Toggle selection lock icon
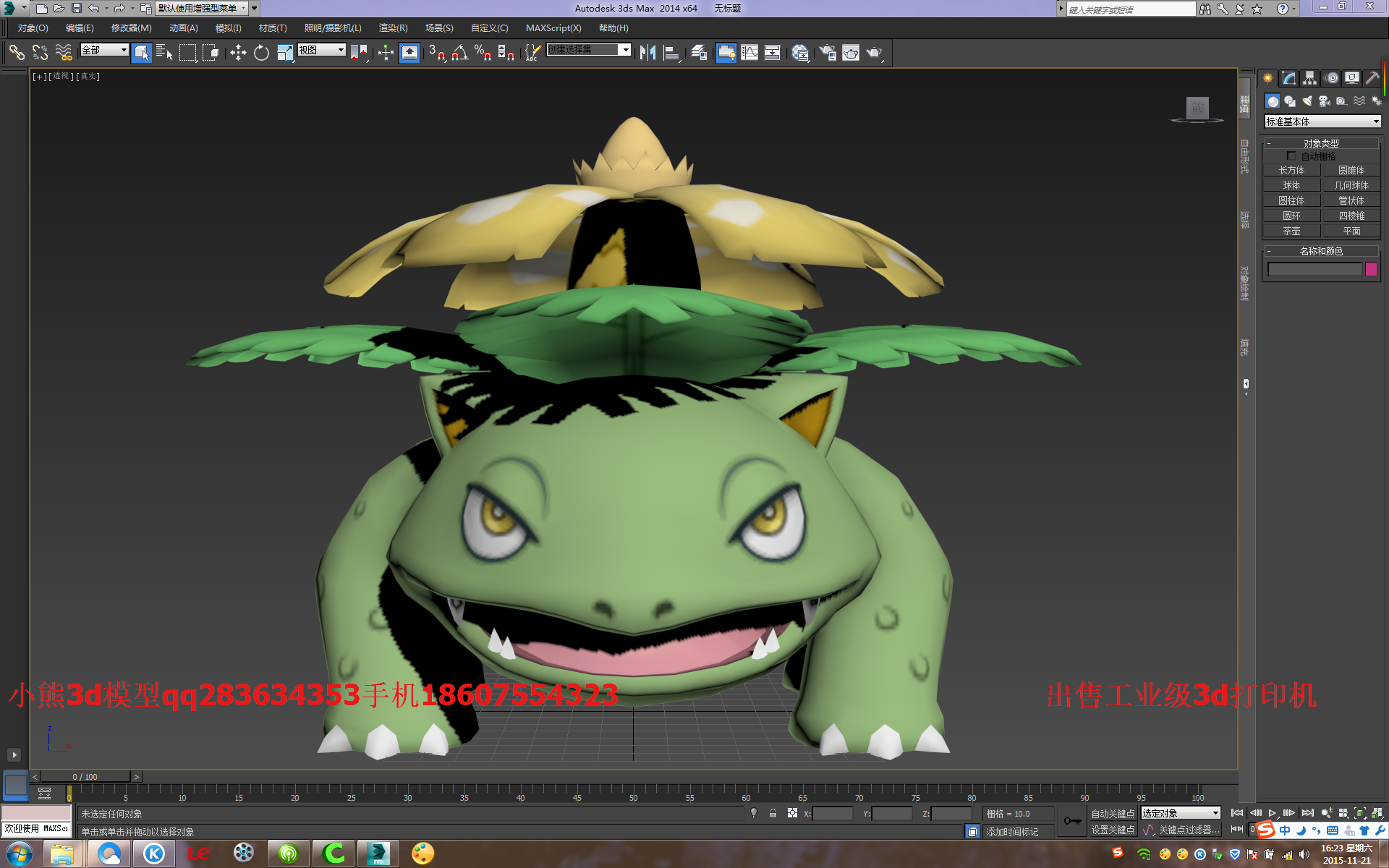The height and width of the screenshot is (868, 1389). [x=773, y=813]
